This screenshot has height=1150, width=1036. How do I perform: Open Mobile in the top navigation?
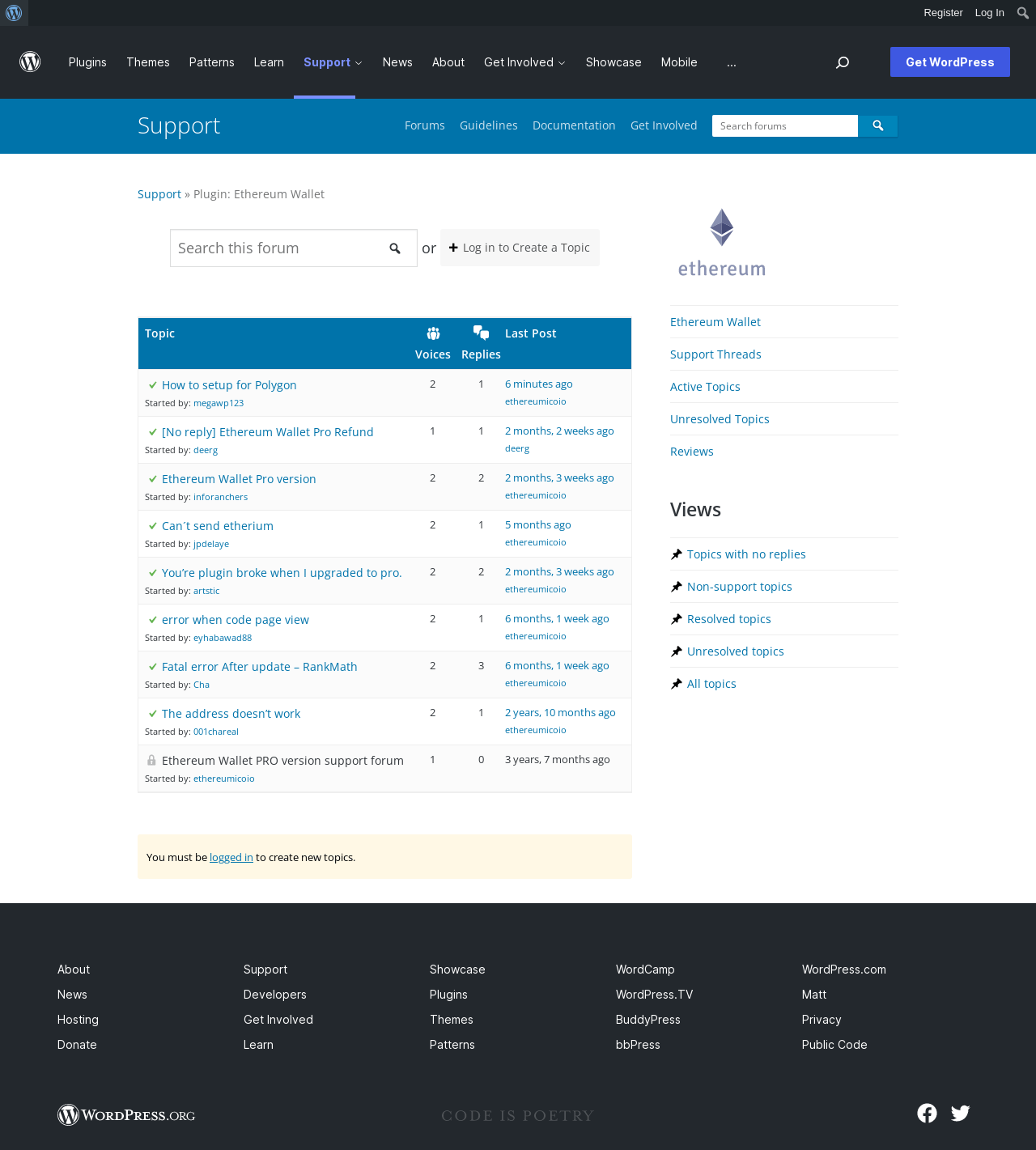(679, 62)
